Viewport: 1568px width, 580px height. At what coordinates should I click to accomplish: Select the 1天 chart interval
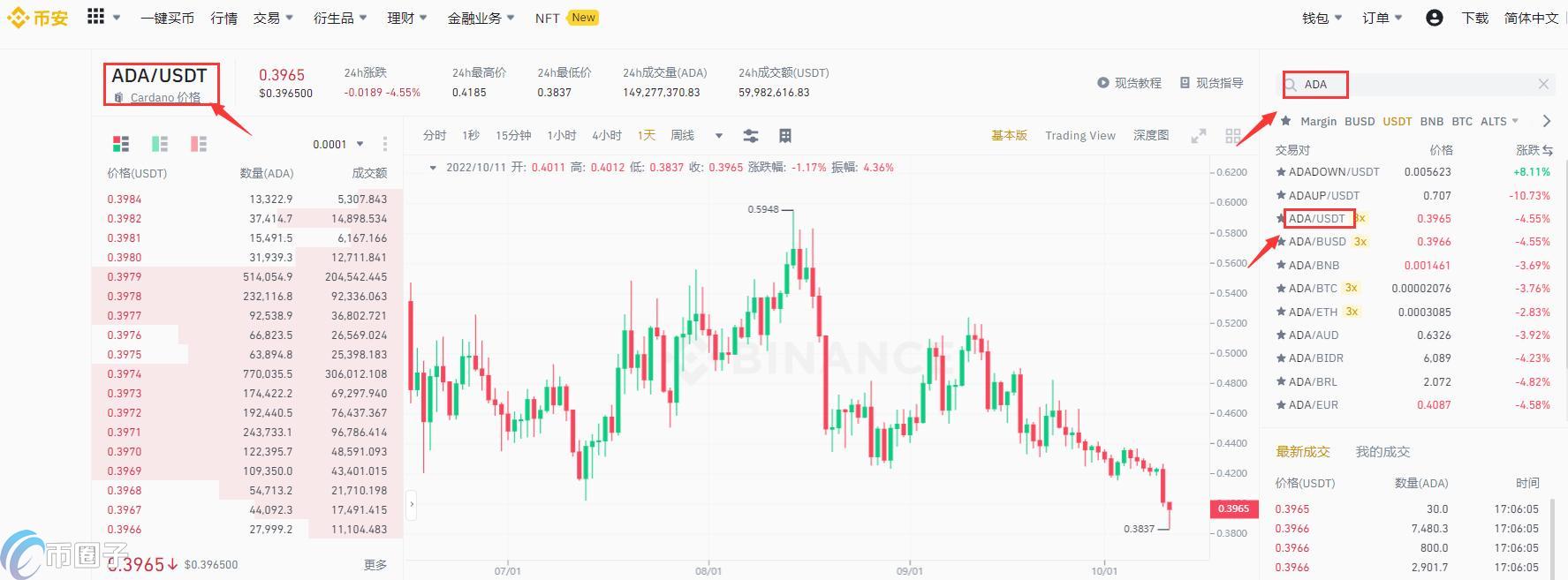(647, 135)
